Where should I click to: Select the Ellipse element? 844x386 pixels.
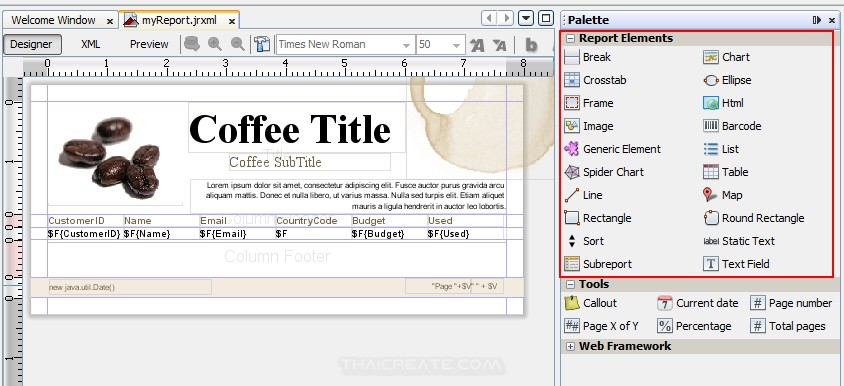coord(727,80)
